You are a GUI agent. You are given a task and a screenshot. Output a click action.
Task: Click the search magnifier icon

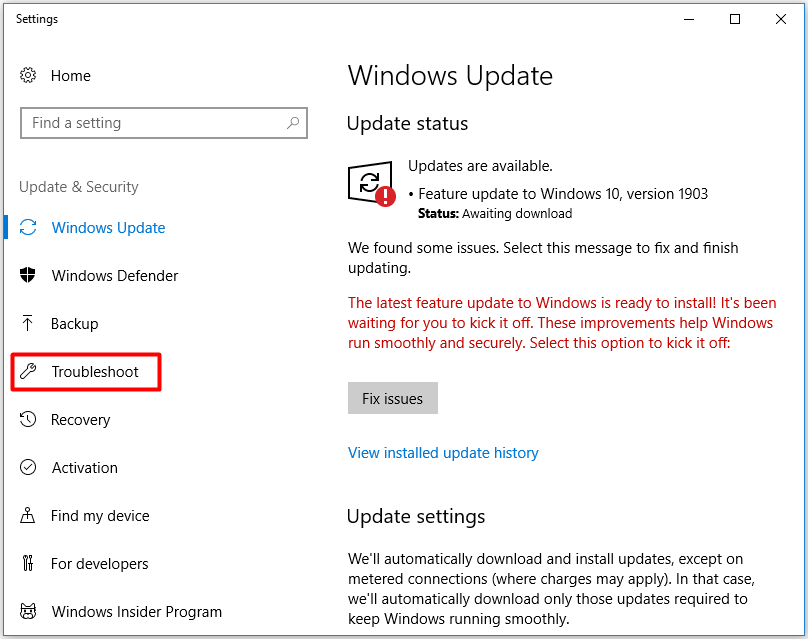click(x=293, y=123)
